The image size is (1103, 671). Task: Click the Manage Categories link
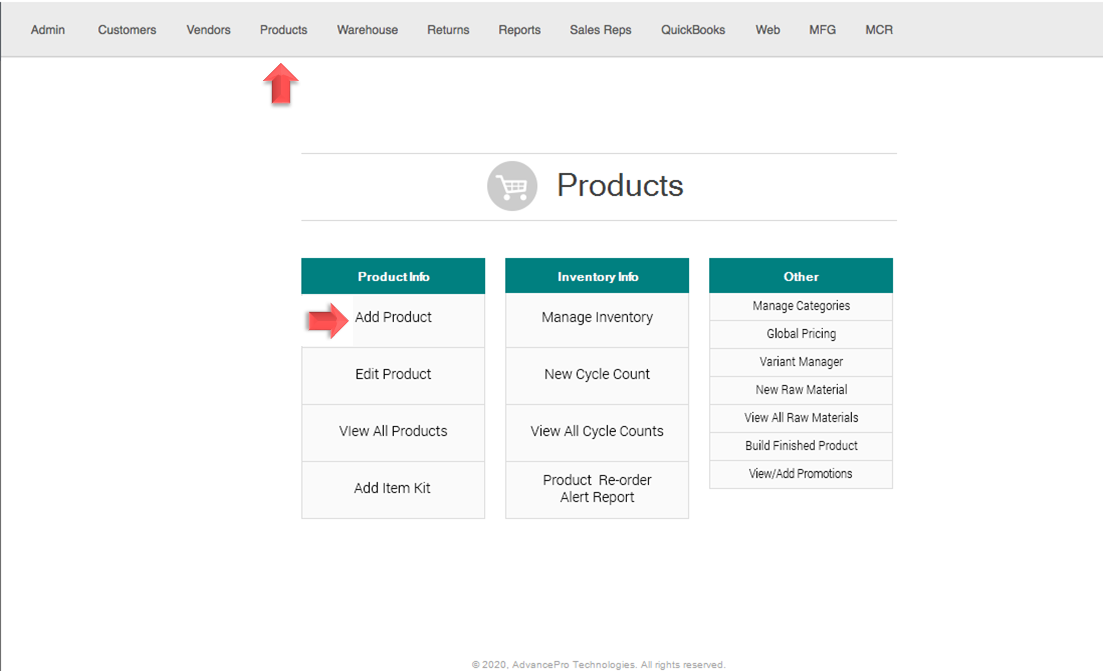801,306
